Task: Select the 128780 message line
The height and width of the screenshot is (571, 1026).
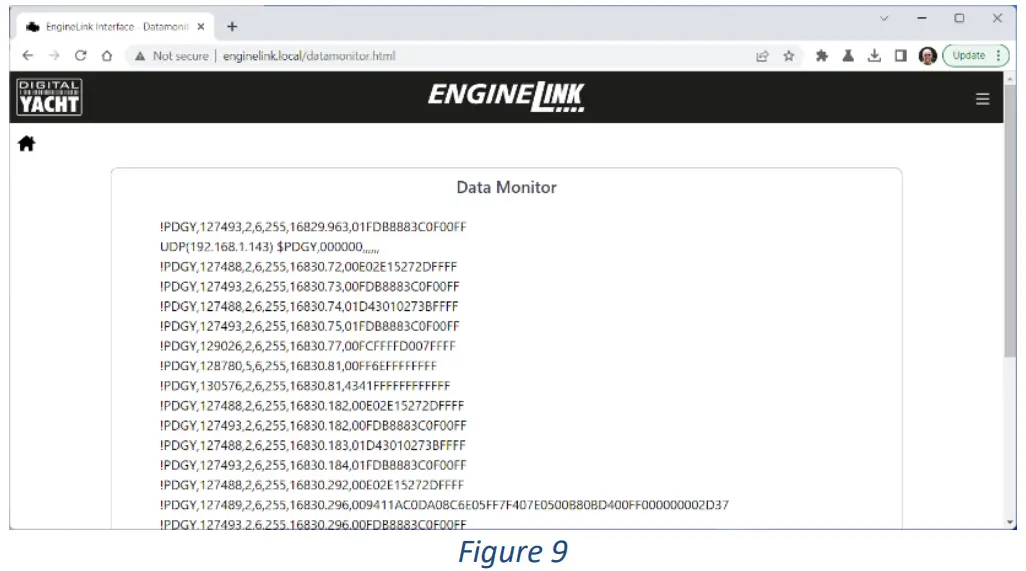Action: coord(298,366)
